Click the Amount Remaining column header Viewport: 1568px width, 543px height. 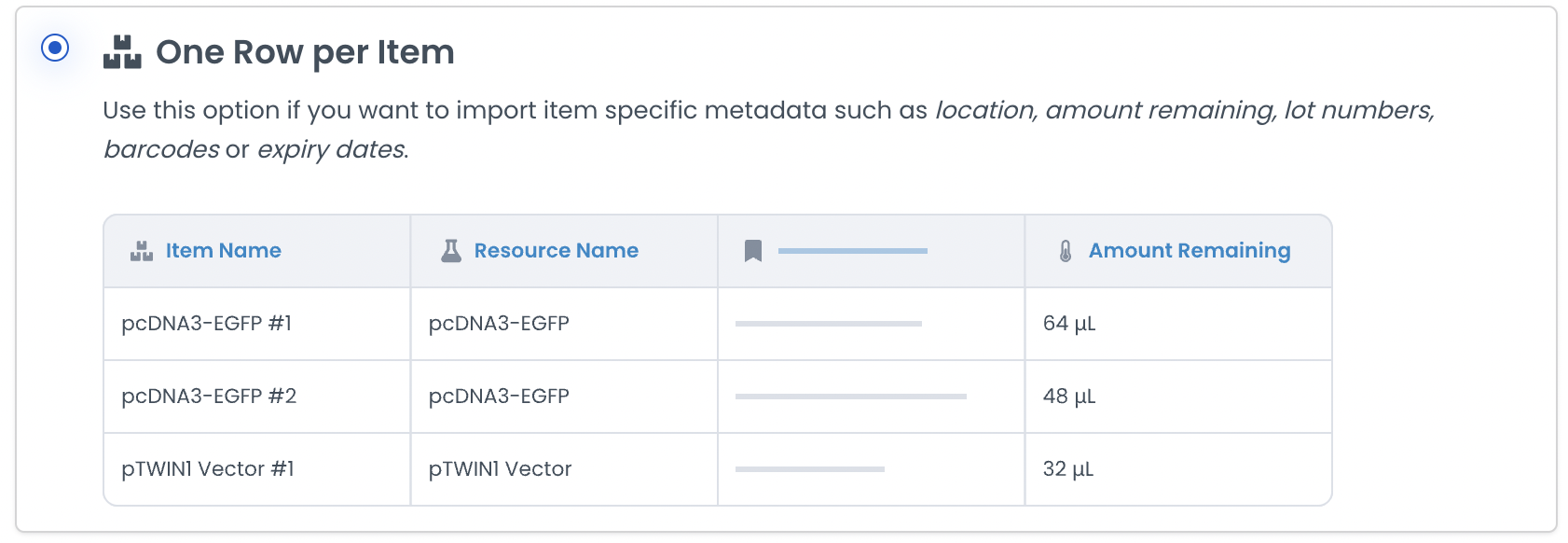click(x=1189, y=251)
